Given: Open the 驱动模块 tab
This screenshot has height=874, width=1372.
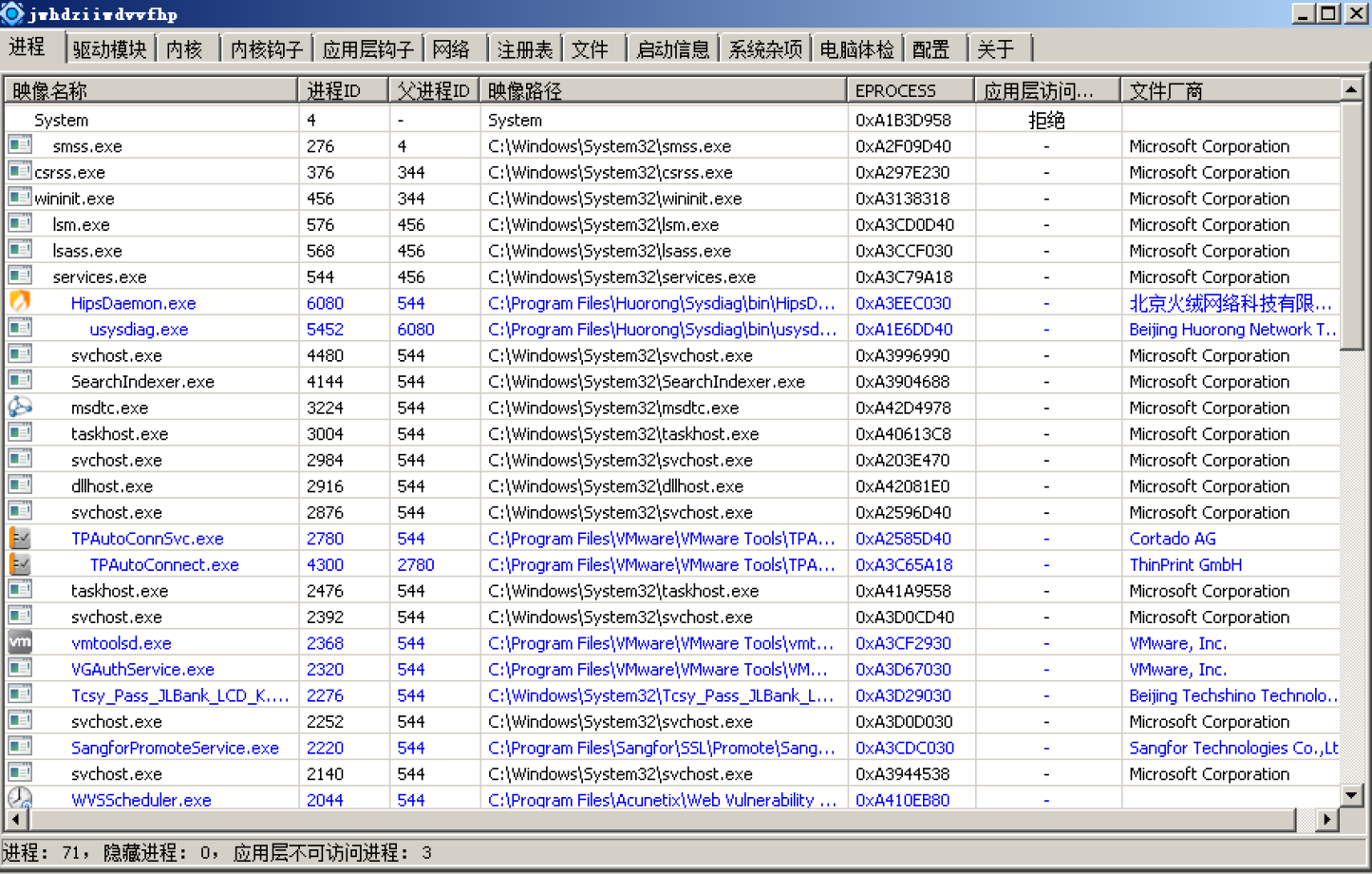Looking at the screenshot, I should tap(110, 49).
